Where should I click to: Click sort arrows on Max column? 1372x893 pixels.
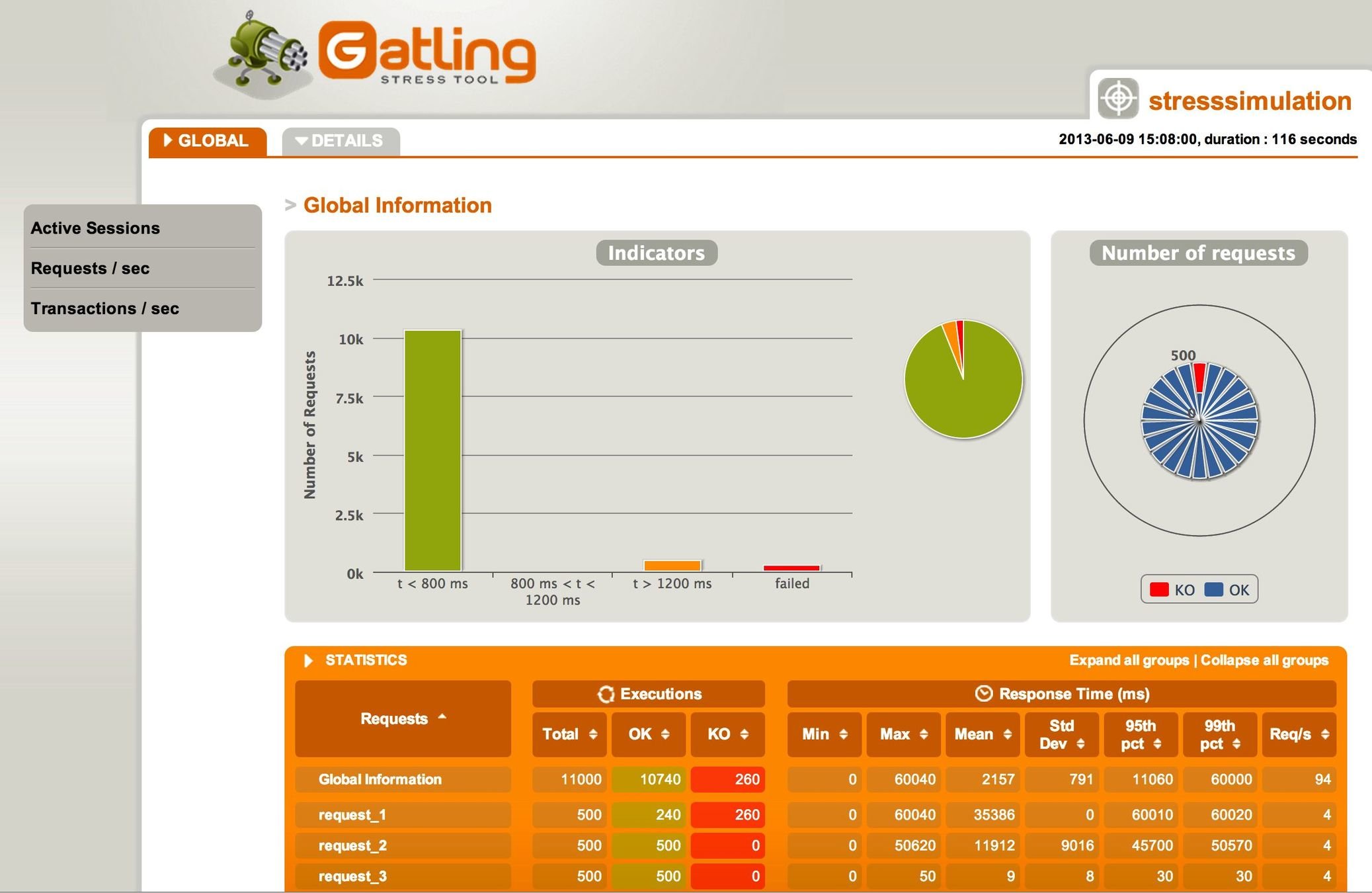924,734
